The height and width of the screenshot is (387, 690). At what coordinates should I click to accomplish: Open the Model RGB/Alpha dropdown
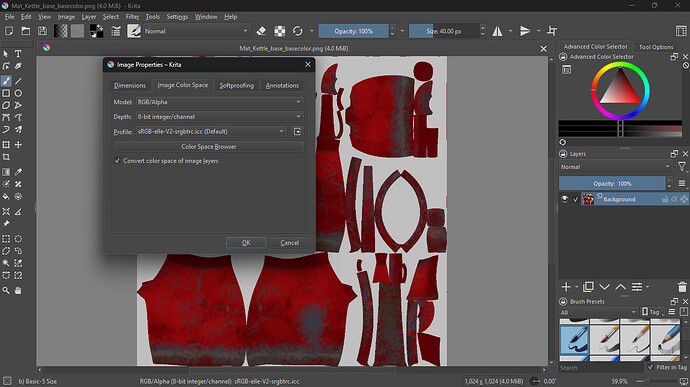(x=219, y=102)
